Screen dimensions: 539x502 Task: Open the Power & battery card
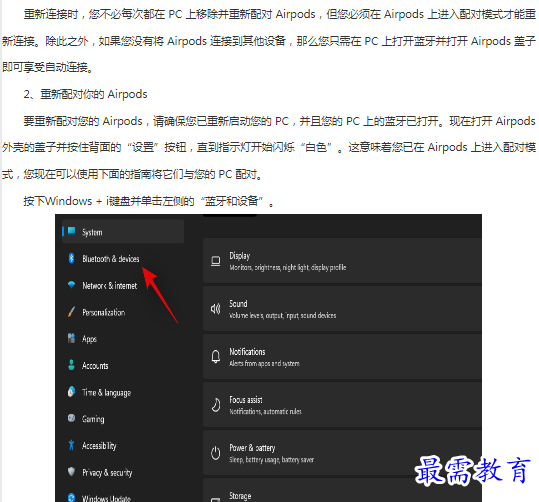click(x=342, y=453)
